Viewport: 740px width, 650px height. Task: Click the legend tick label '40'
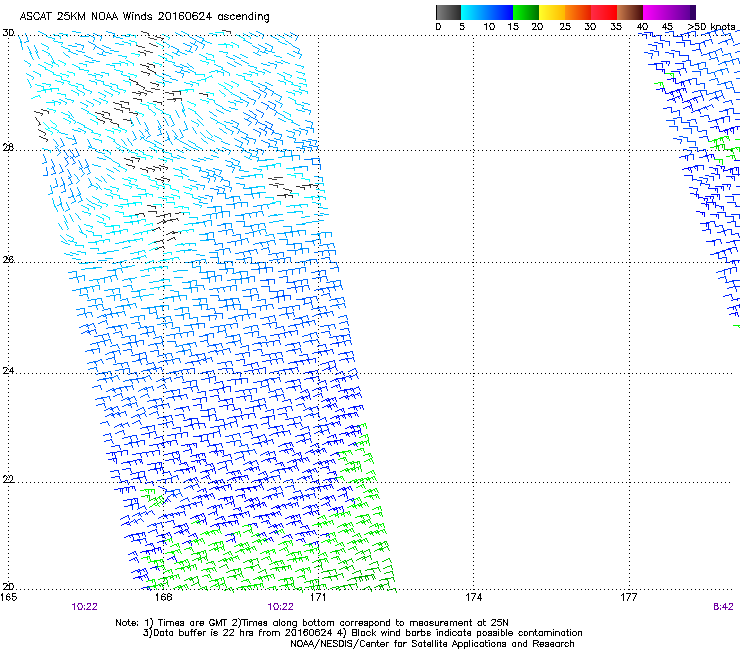[x=642, y=27]
